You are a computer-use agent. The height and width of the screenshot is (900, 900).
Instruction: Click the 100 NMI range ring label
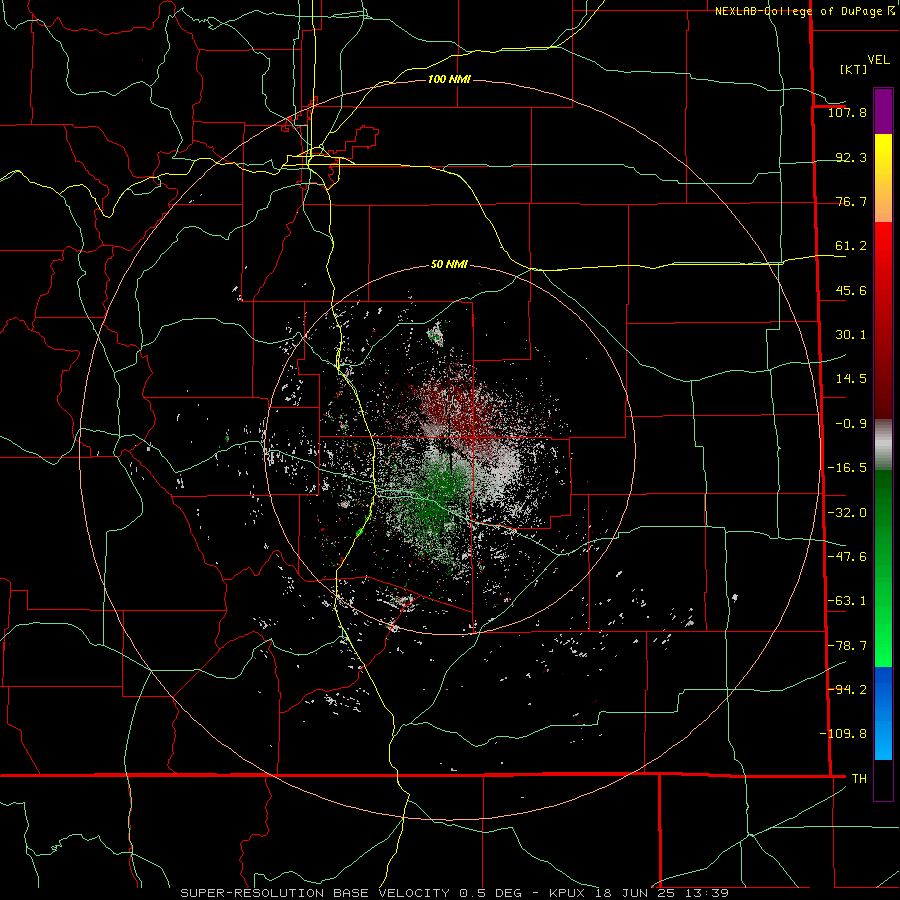[x=449, y=79]
